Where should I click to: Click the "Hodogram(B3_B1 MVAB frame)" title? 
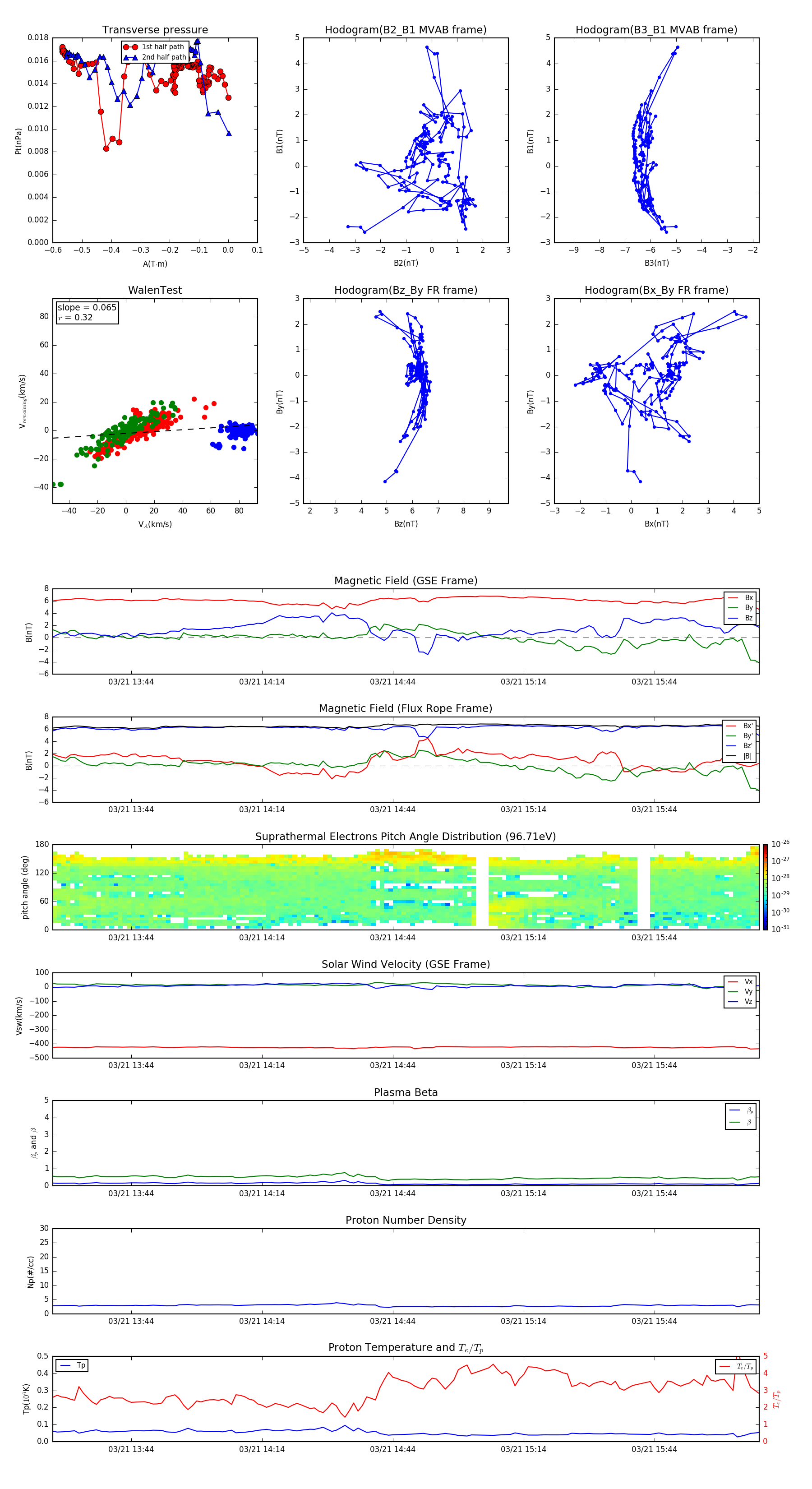tap(656, 29)
